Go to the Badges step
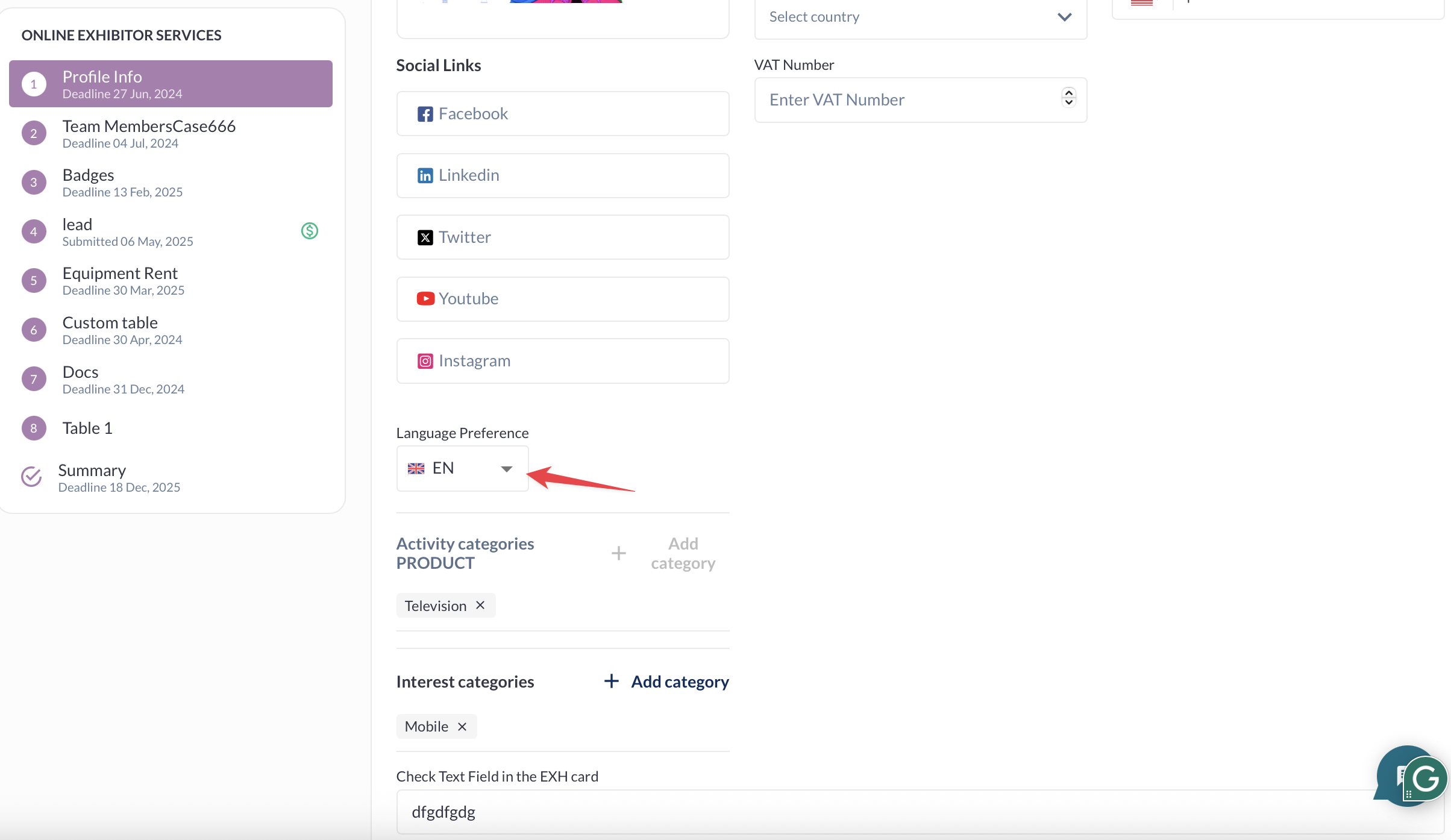 [89, 182]
